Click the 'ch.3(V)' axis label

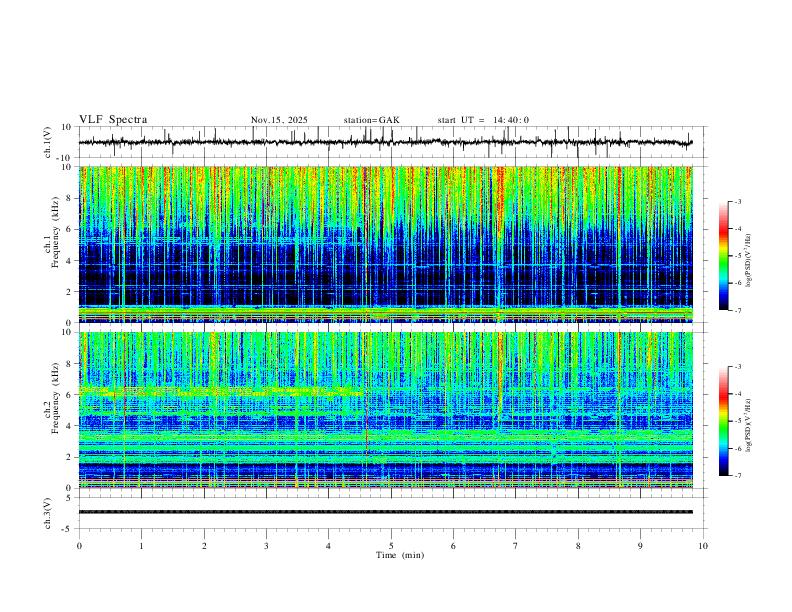[x=48, y=513]
